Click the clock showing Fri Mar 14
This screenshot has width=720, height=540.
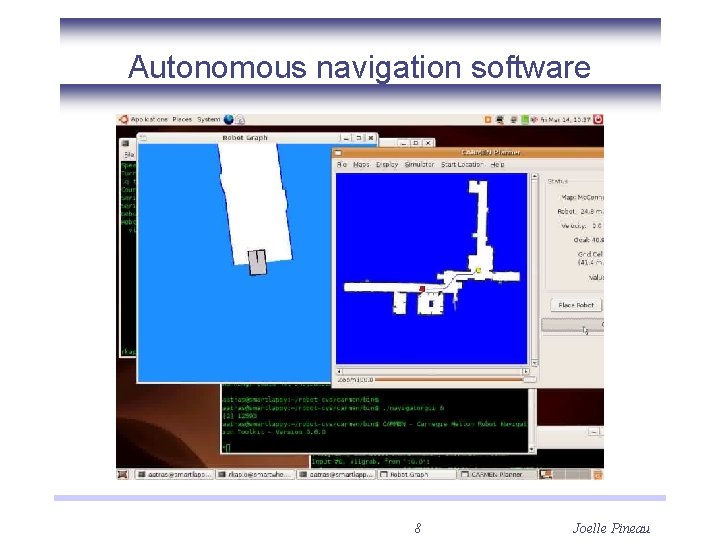(x=565, y=120)
